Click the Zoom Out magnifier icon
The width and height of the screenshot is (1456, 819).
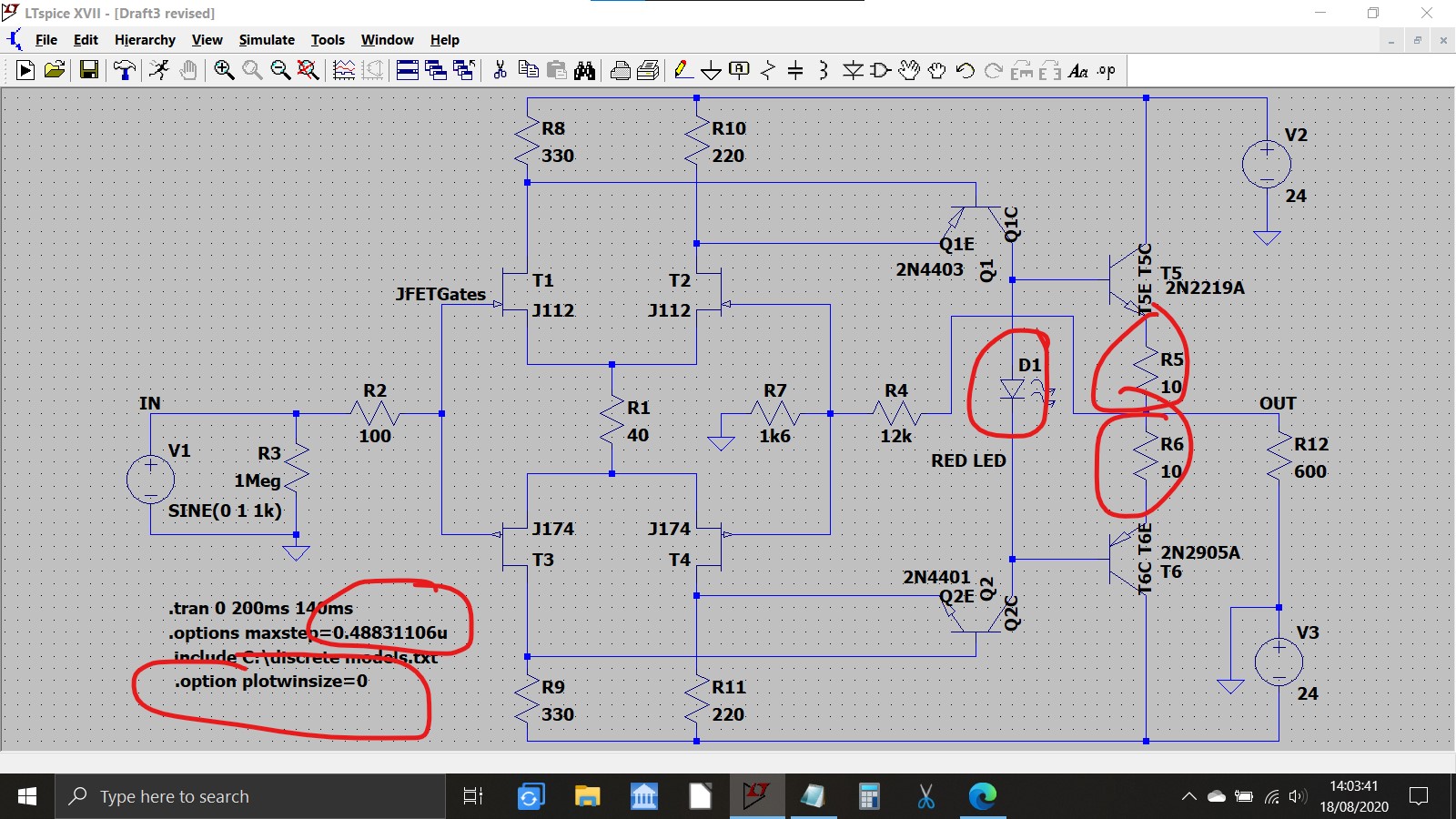click(280, 70)
